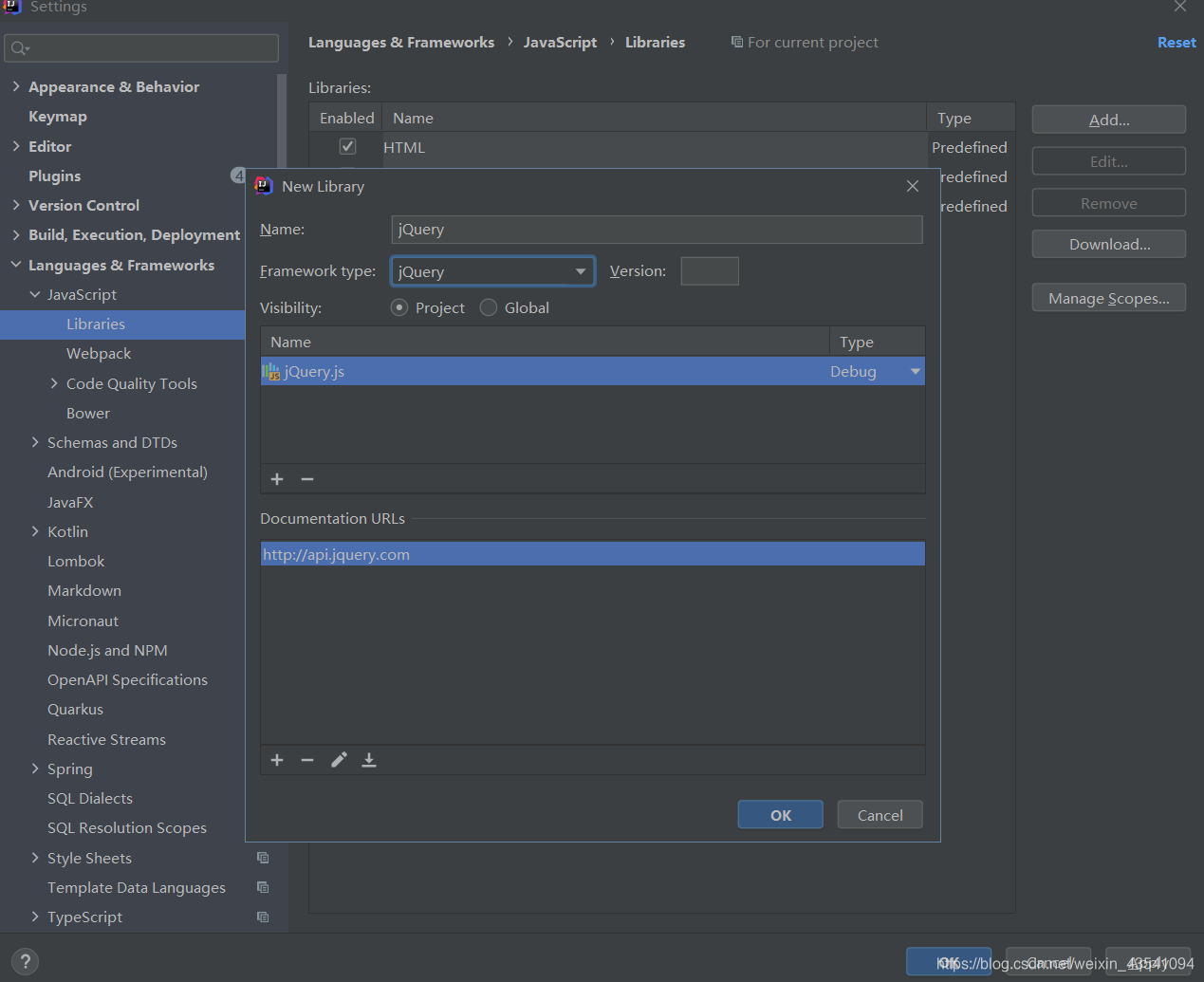Viewport: 1204px width, 982px height.
Task: Download documentation with the download arrow icon
Action: coord(369,760)
